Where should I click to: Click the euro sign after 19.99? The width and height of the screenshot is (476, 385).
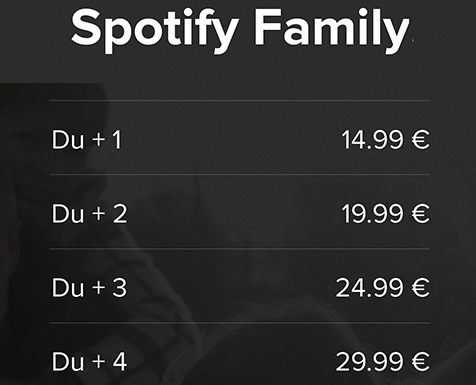click(x=421, y=214)
